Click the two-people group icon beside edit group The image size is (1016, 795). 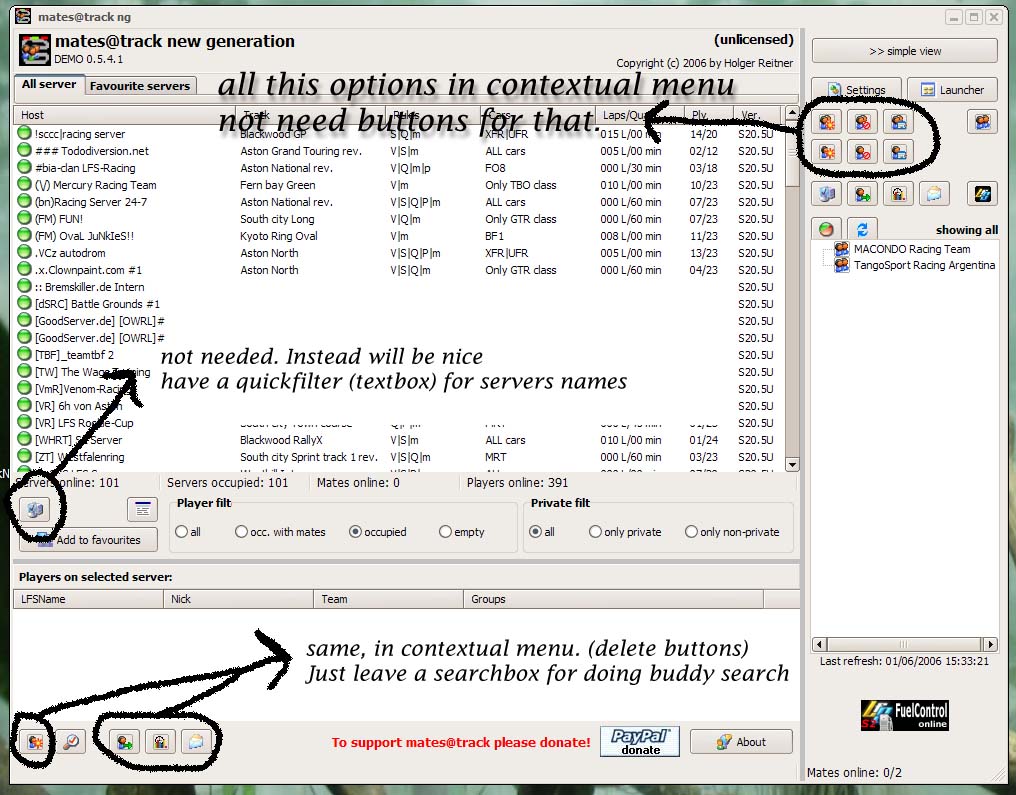(x=982, y=122)
